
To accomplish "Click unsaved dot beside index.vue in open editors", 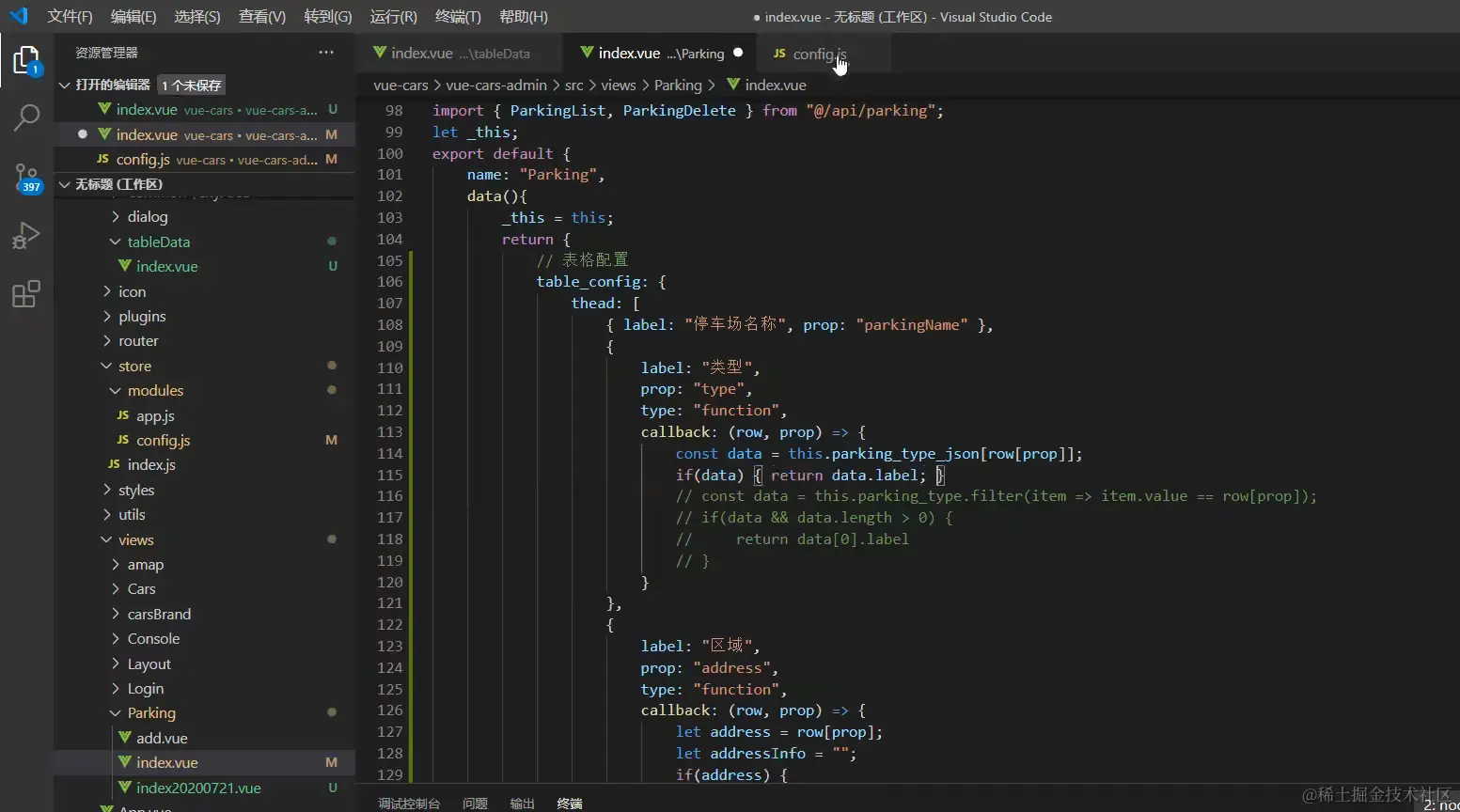I will 83,134.
